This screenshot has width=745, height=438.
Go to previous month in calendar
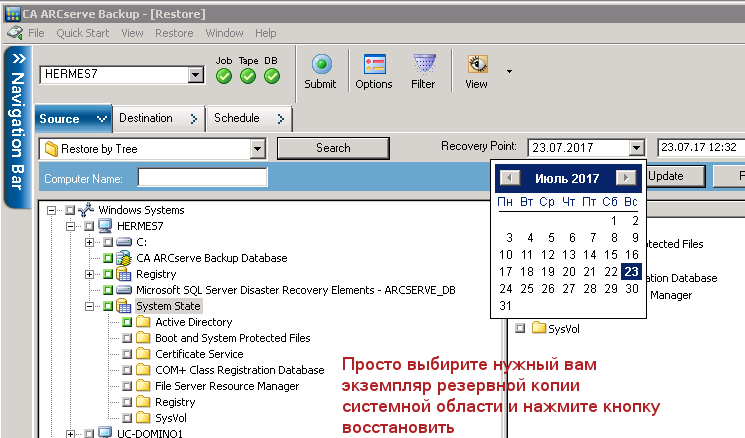pos(509,178)
